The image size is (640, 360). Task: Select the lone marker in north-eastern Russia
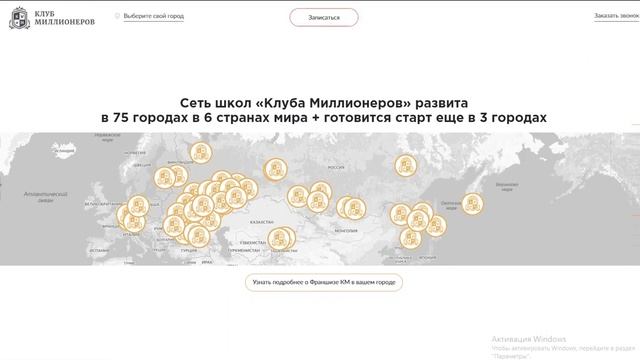click(x=406, y=165)
